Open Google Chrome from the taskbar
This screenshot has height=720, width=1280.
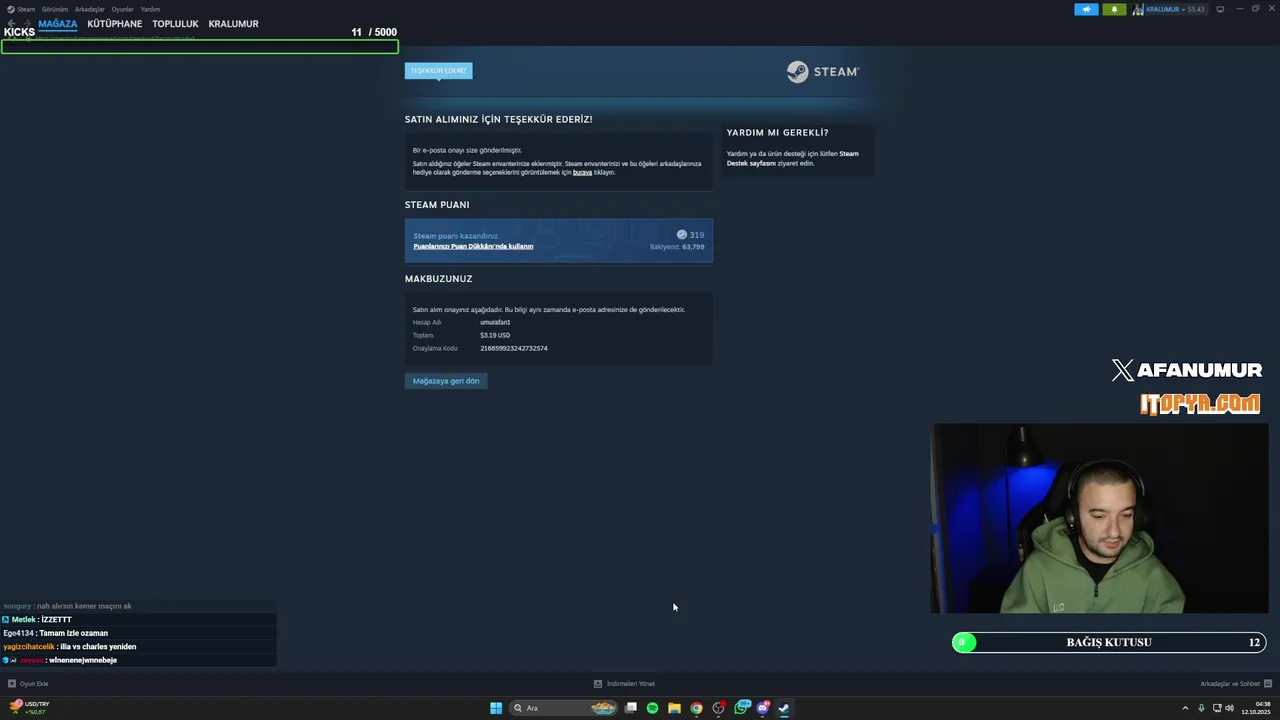click(x=696, y=708)
